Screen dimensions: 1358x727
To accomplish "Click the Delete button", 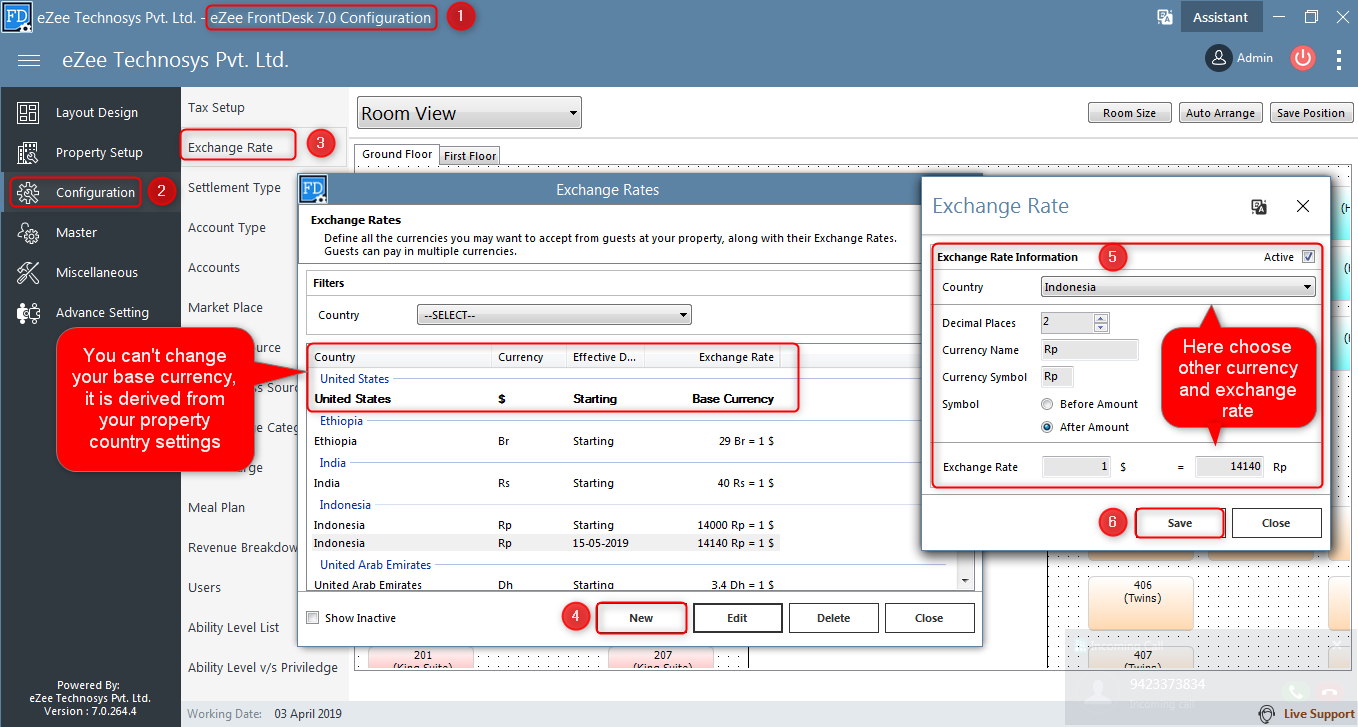I will [833, 618].
